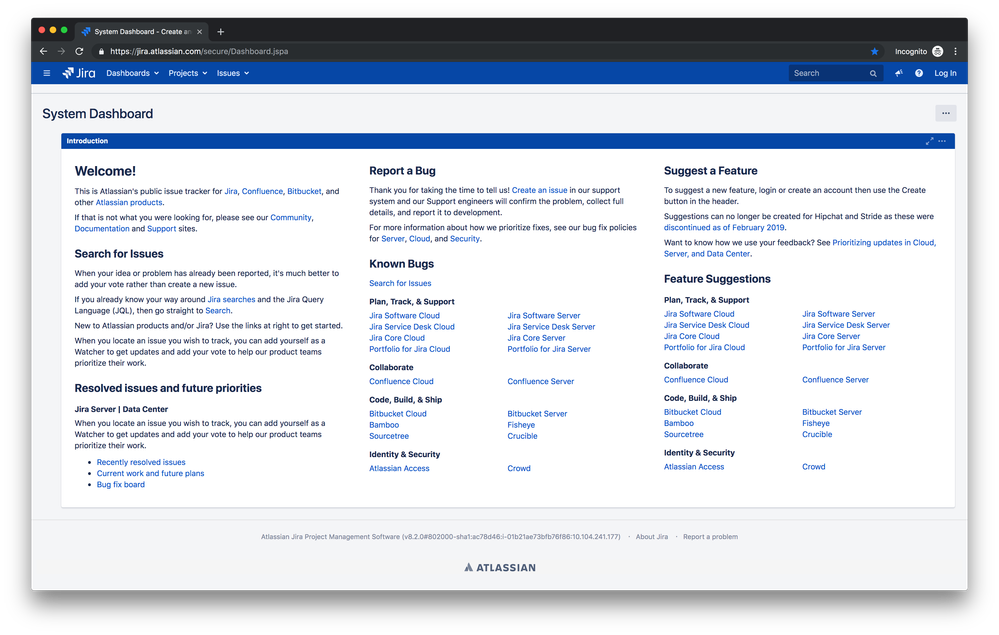Open discontinued as of February 2019 link
The image size is (999, 635).
click(724, 227)
